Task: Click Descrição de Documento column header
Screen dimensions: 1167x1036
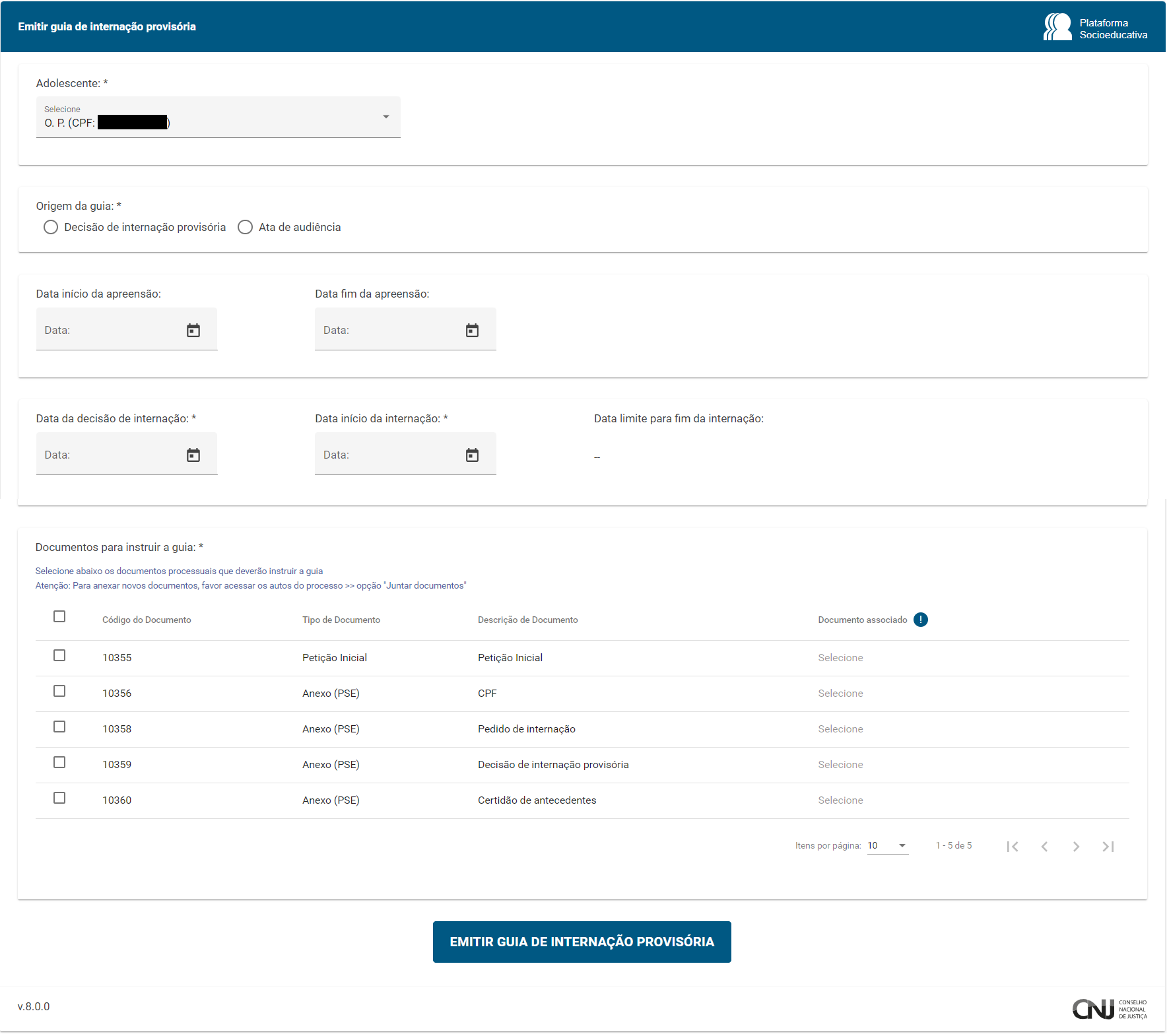Action: (527, 620)
